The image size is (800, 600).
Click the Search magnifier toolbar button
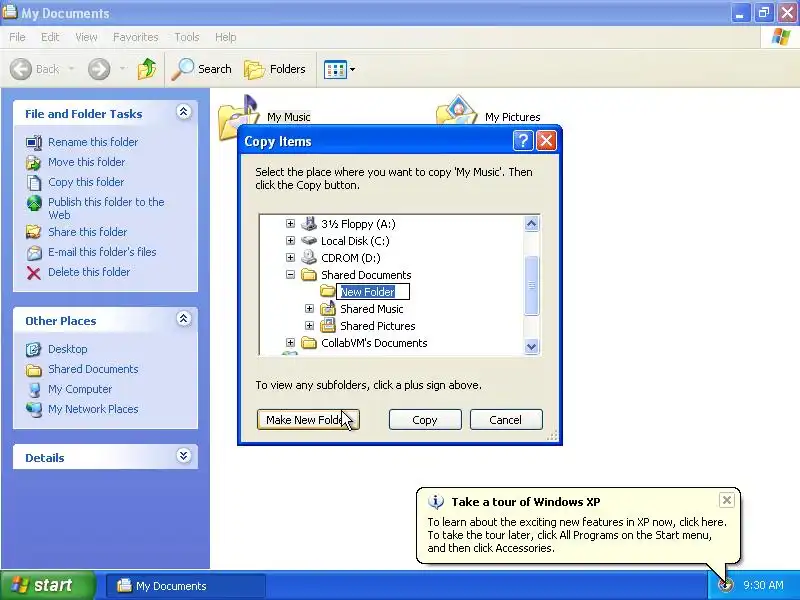(202, 69)
